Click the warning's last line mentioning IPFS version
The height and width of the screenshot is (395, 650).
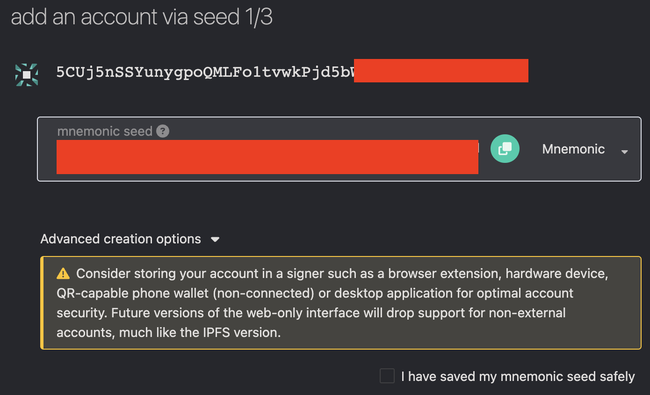coord(168,332)
